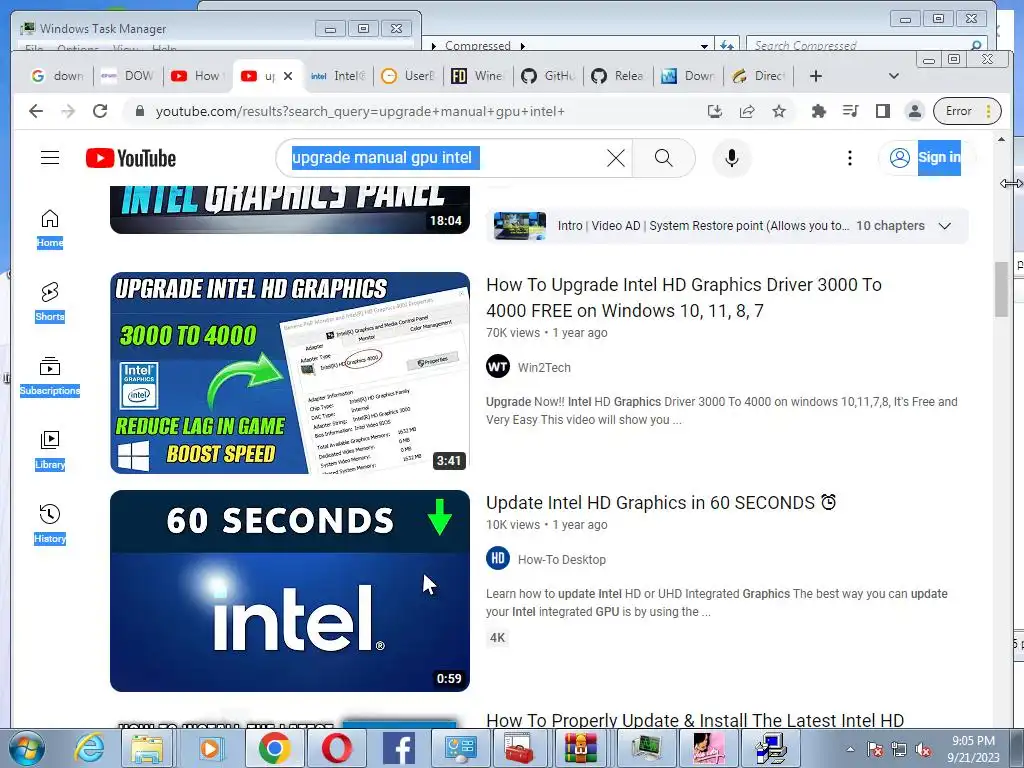Visit the Win2Tech channel
1024x768 pixels.
tap(544, 368)
